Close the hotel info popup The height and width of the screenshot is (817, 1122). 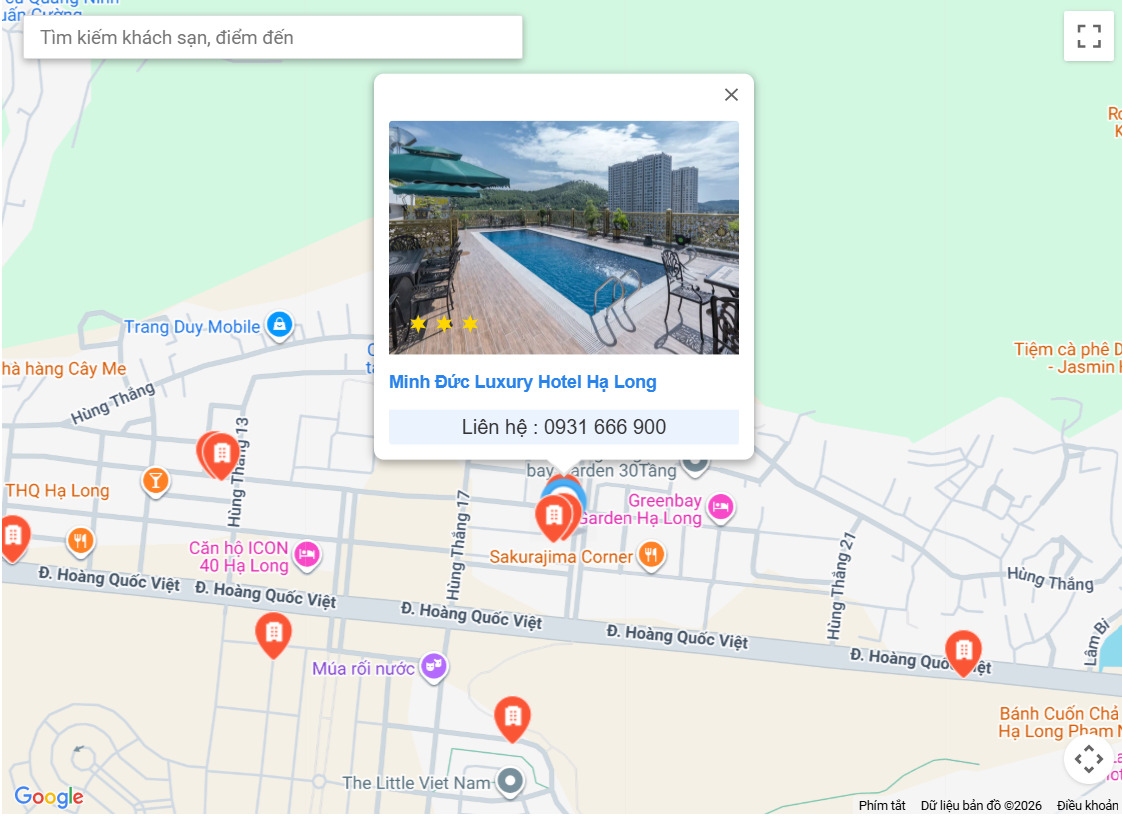click(x=731, y=94)
